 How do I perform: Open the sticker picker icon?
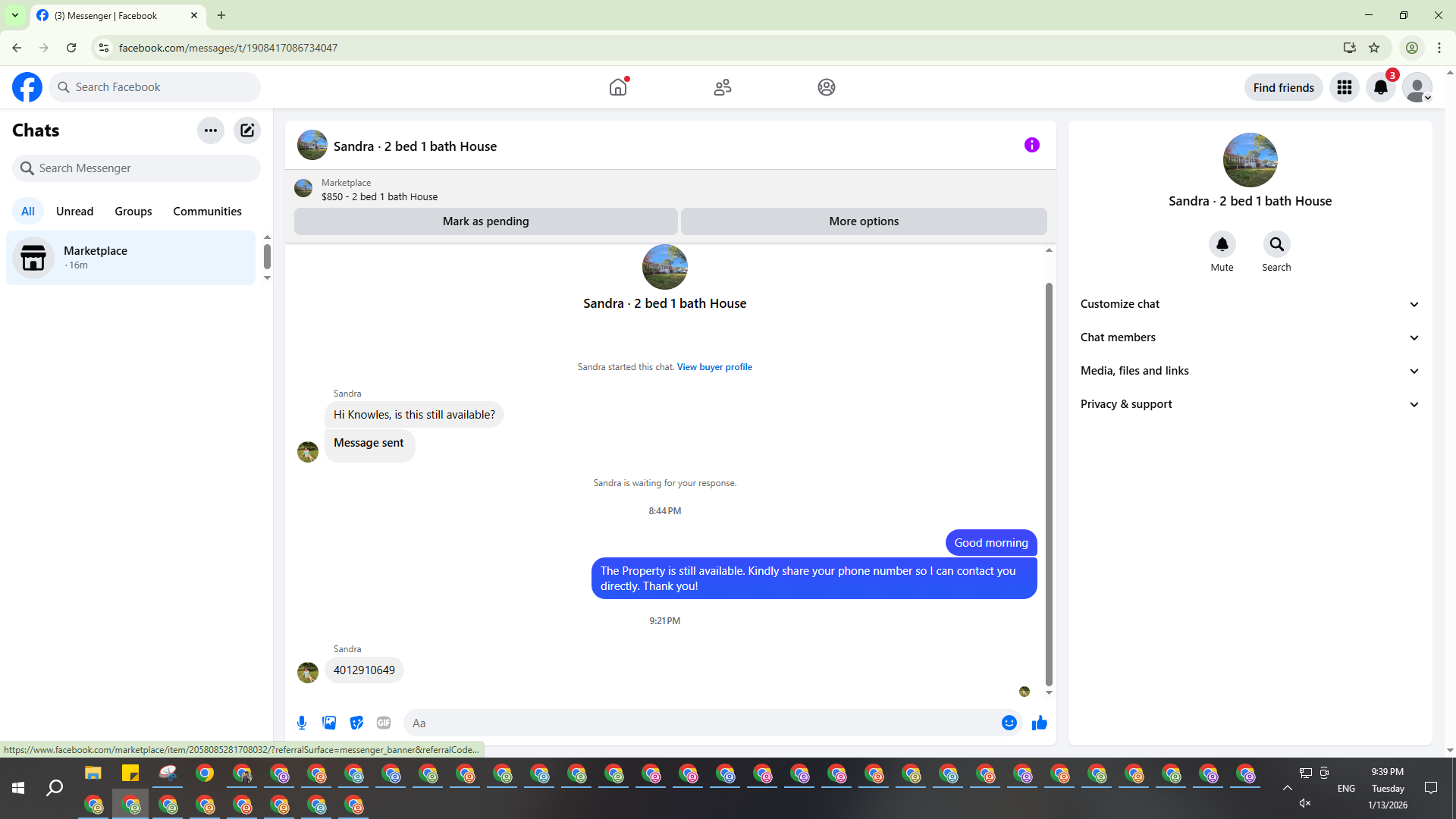pyautogui.click(x=356, y=723)
